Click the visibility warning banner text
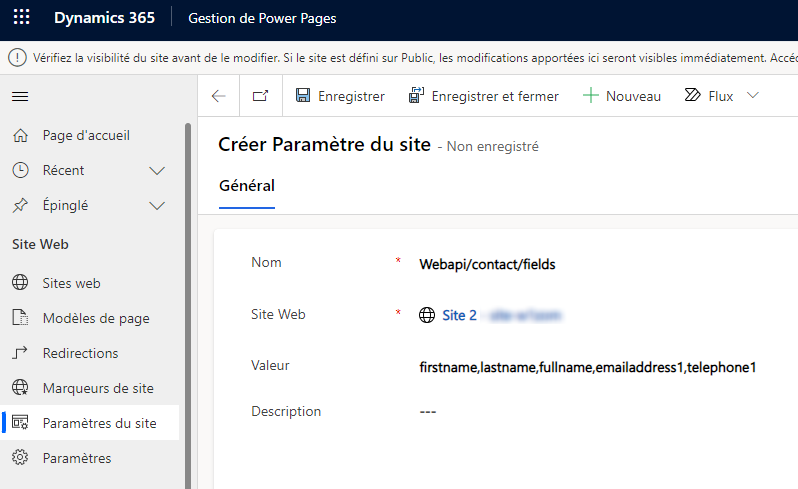Viewport: 798px width, 489px height. 415,58
